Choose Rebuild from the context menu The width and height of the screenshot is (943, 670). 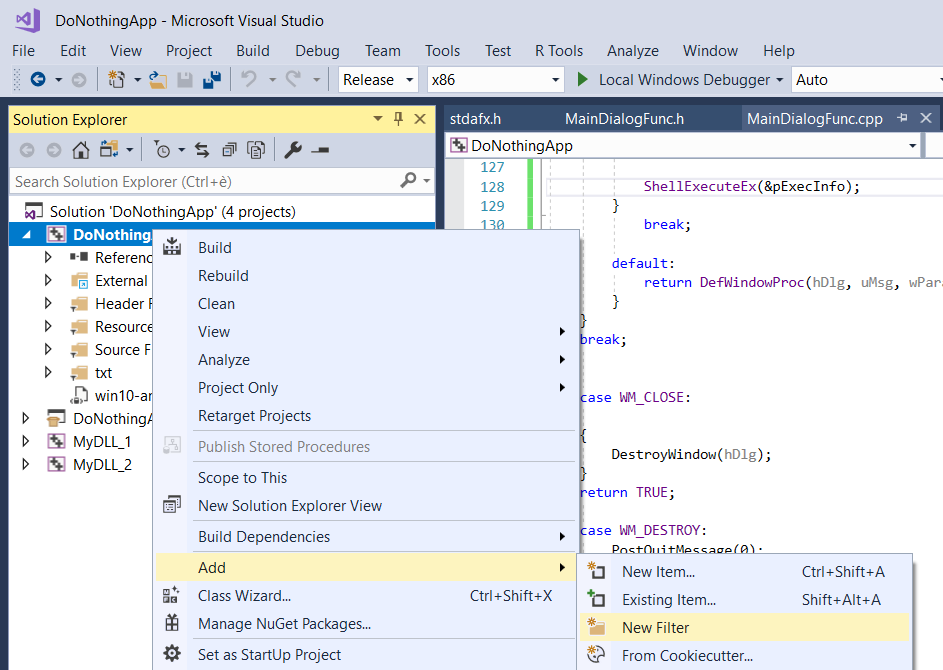point(365,275)
